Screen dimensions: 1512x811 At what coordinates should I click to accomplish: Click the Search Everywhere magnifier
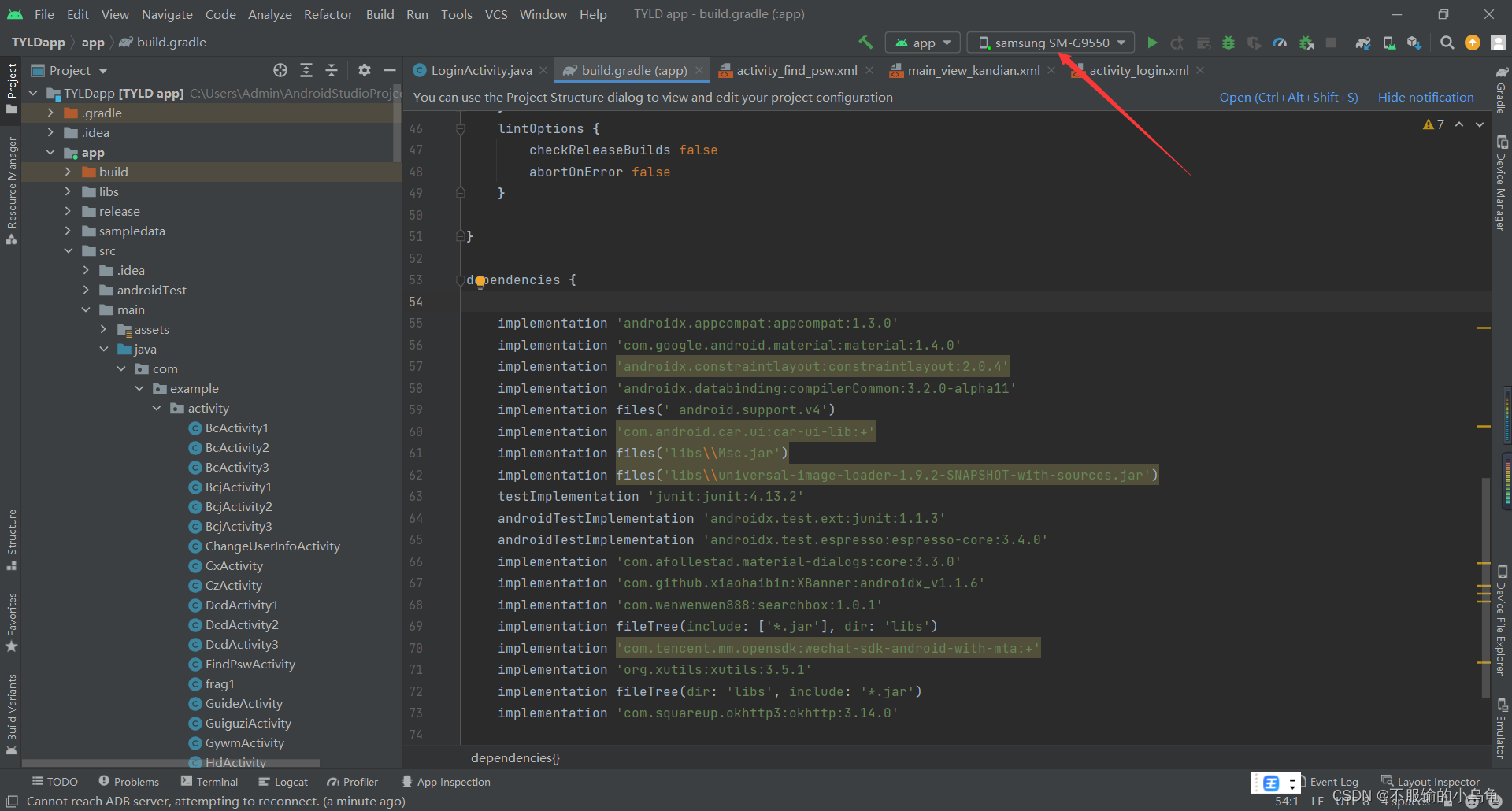[x=1447, y=43]
